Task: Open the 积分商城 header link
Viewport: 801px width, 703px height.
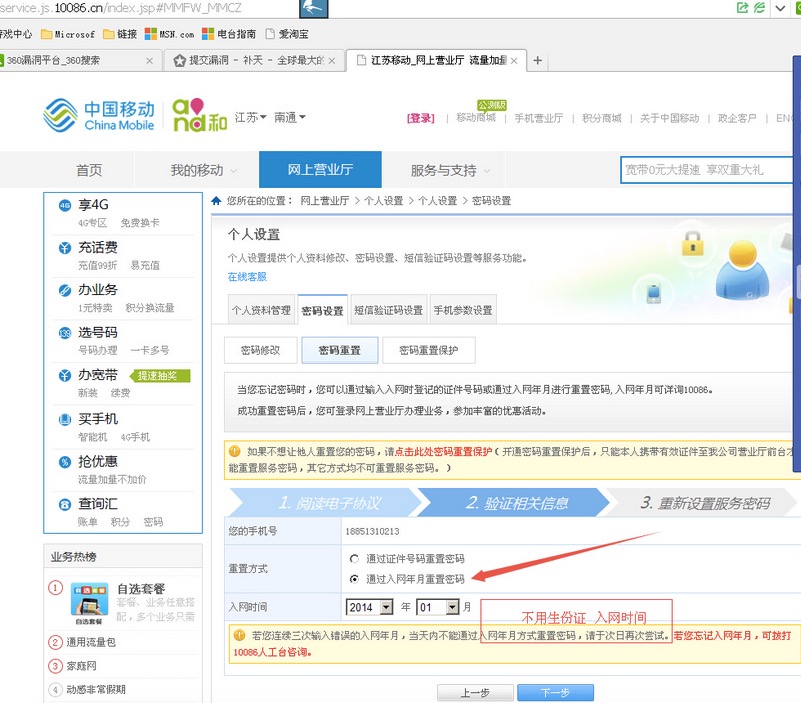Action: click(602, 119)
